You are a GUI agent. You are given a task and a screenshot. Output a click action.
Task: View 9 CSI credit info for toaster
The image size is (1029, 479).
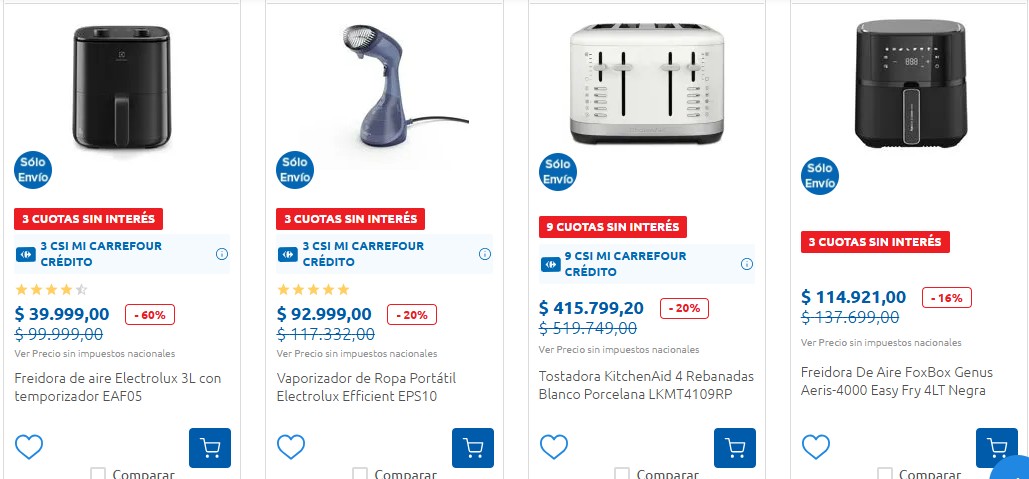coord(747,264)
